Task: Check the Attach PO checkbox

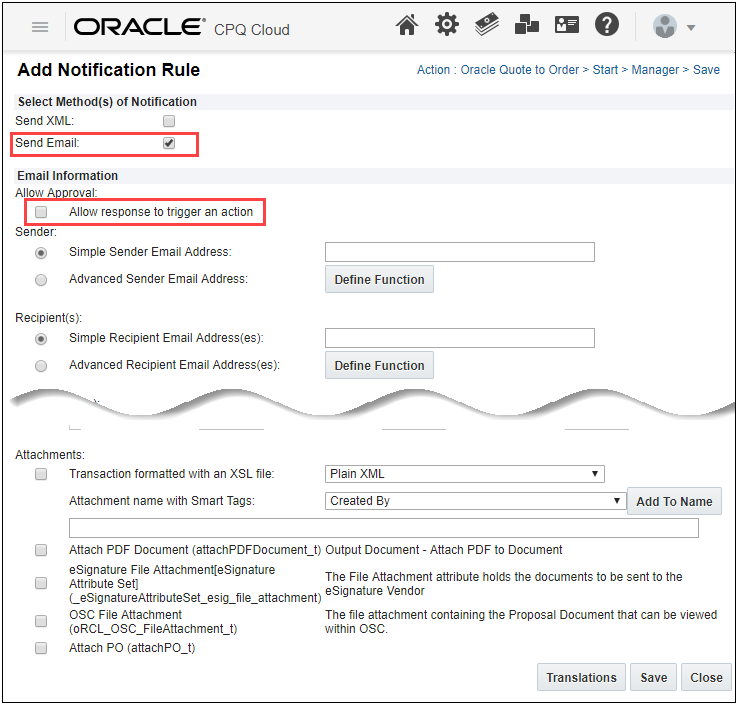Action: (x=41, y=649)
